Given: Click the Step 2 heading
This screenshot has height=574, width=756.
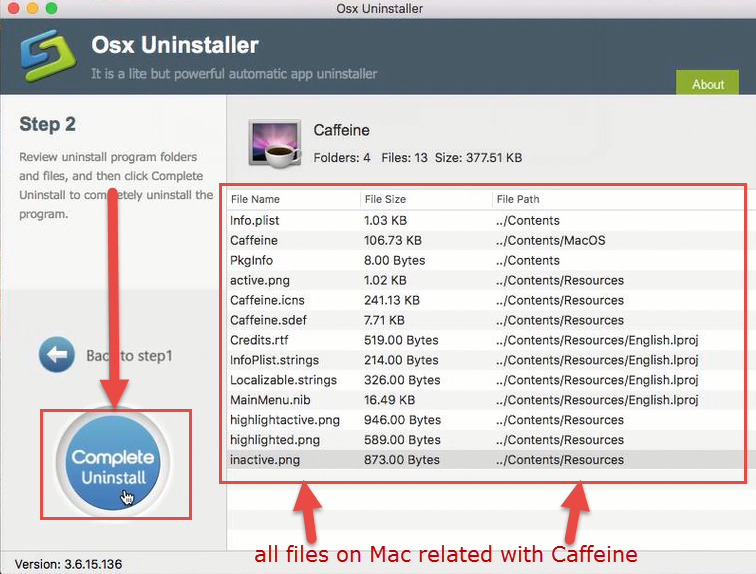Looking at the screenshot, I should click(47, 124).
